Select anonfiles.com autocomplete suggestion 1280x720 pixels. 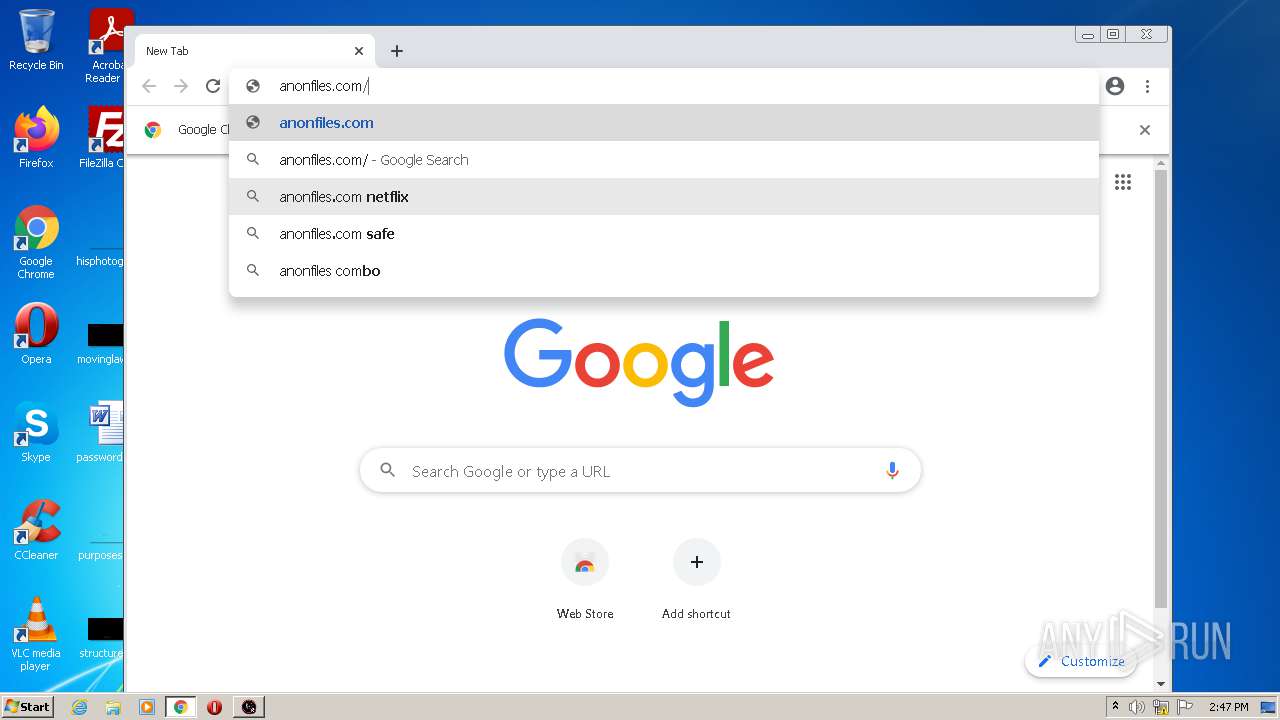coord(664,123)
